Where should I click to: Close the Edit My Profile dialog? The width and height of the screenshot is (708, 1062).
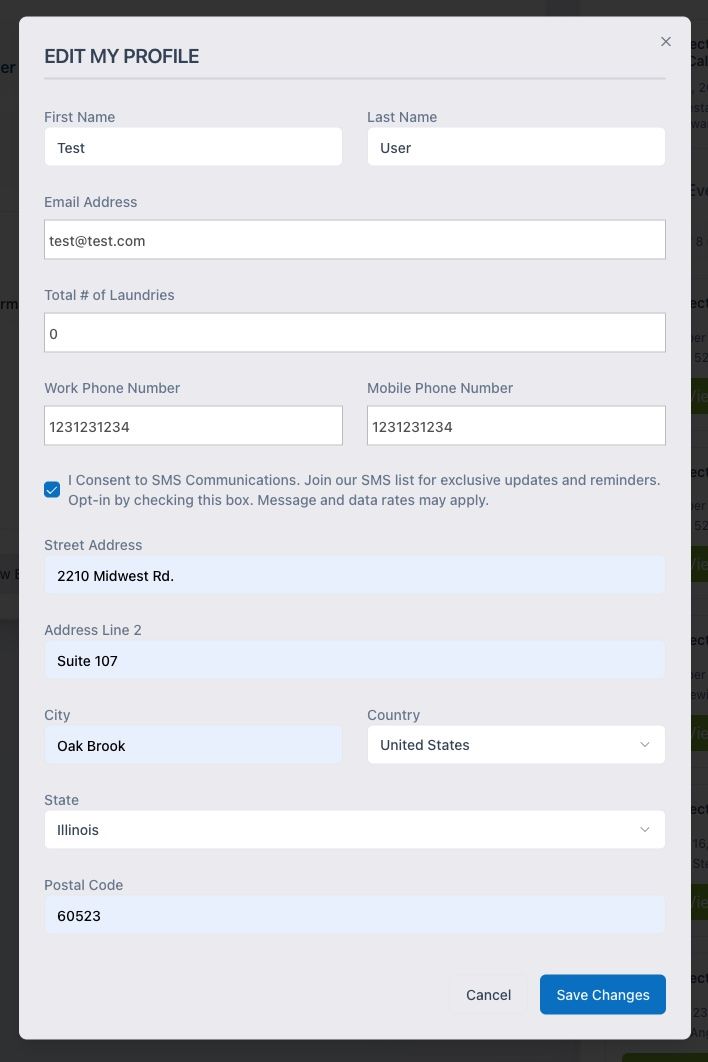666,41
